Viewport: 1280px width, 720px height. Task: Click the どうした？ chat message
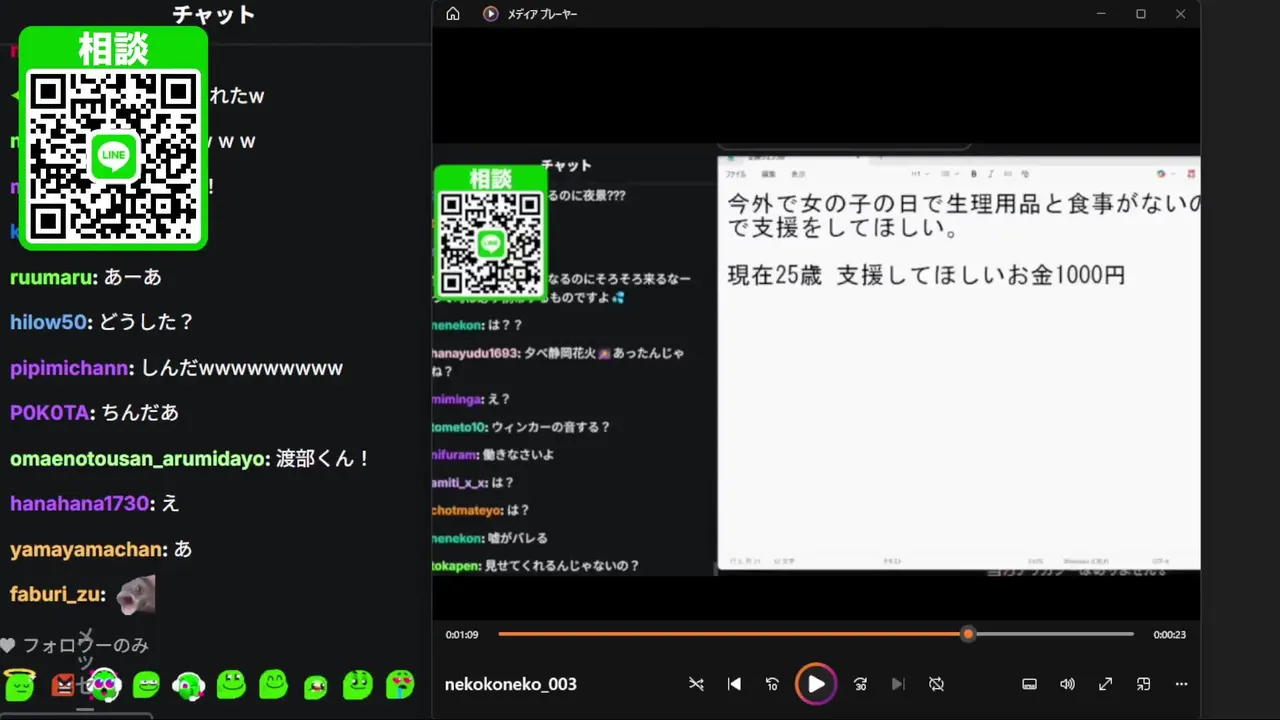(146, 322)
